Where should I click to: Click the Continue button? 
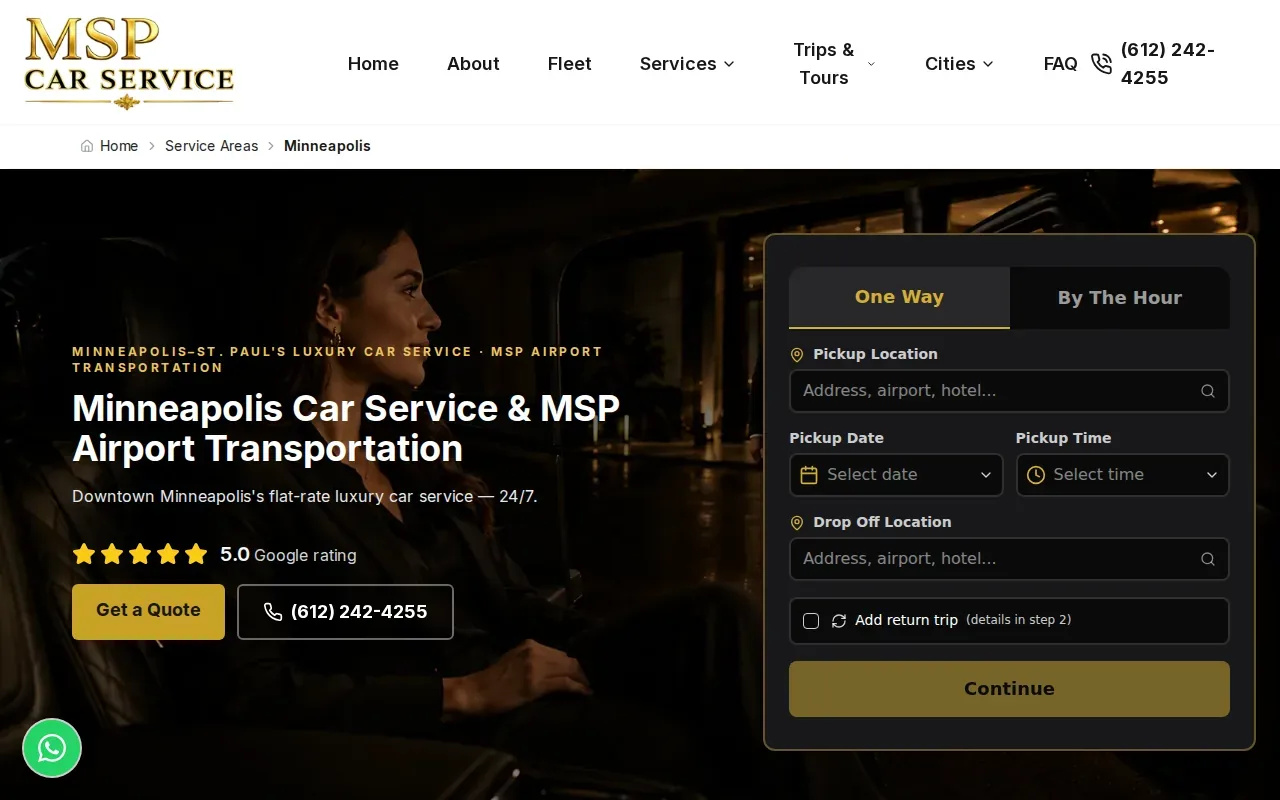pos(1009,689)
